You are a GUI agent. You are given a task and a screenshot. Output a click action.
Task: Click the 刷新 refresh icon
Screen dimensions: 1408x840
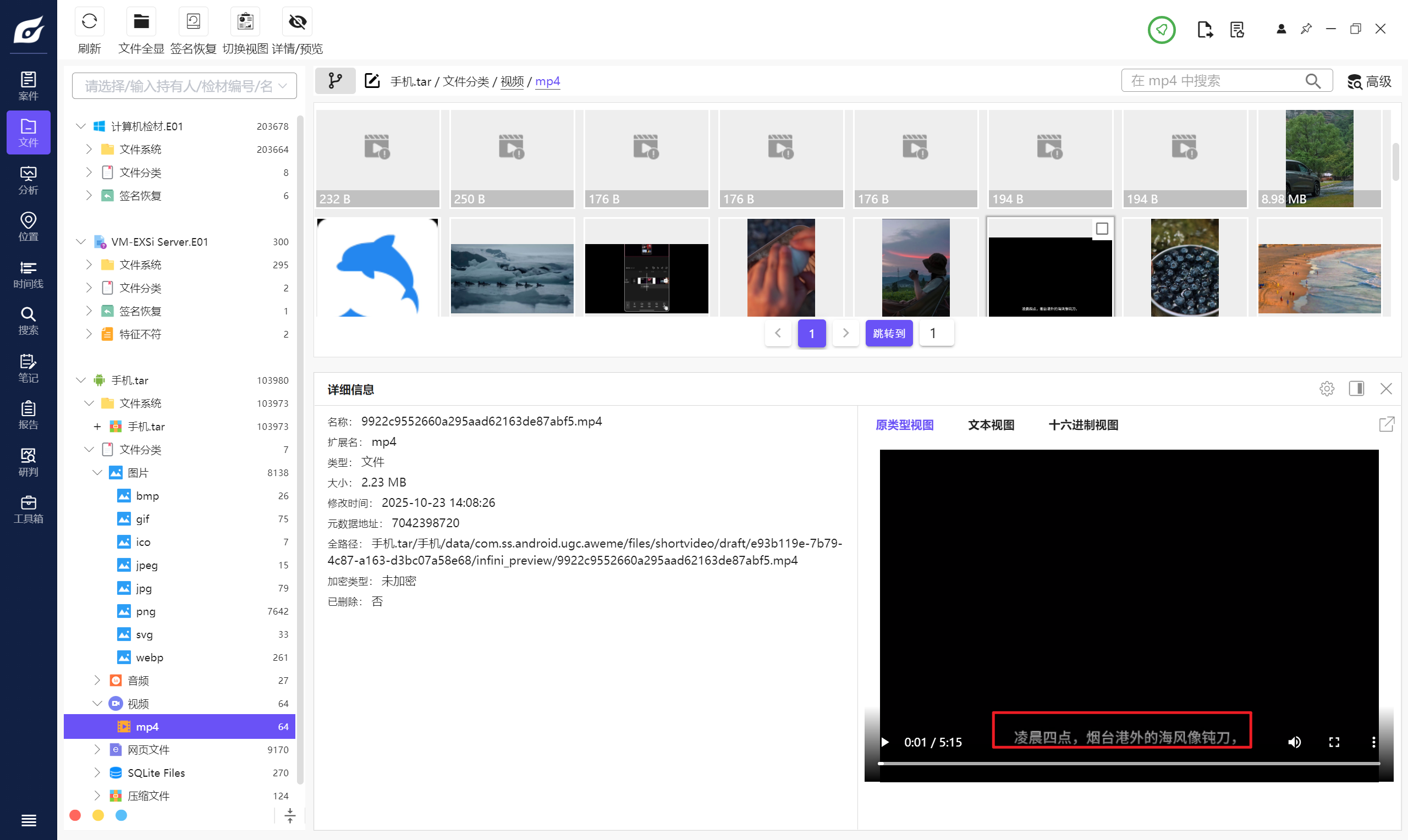89,22
